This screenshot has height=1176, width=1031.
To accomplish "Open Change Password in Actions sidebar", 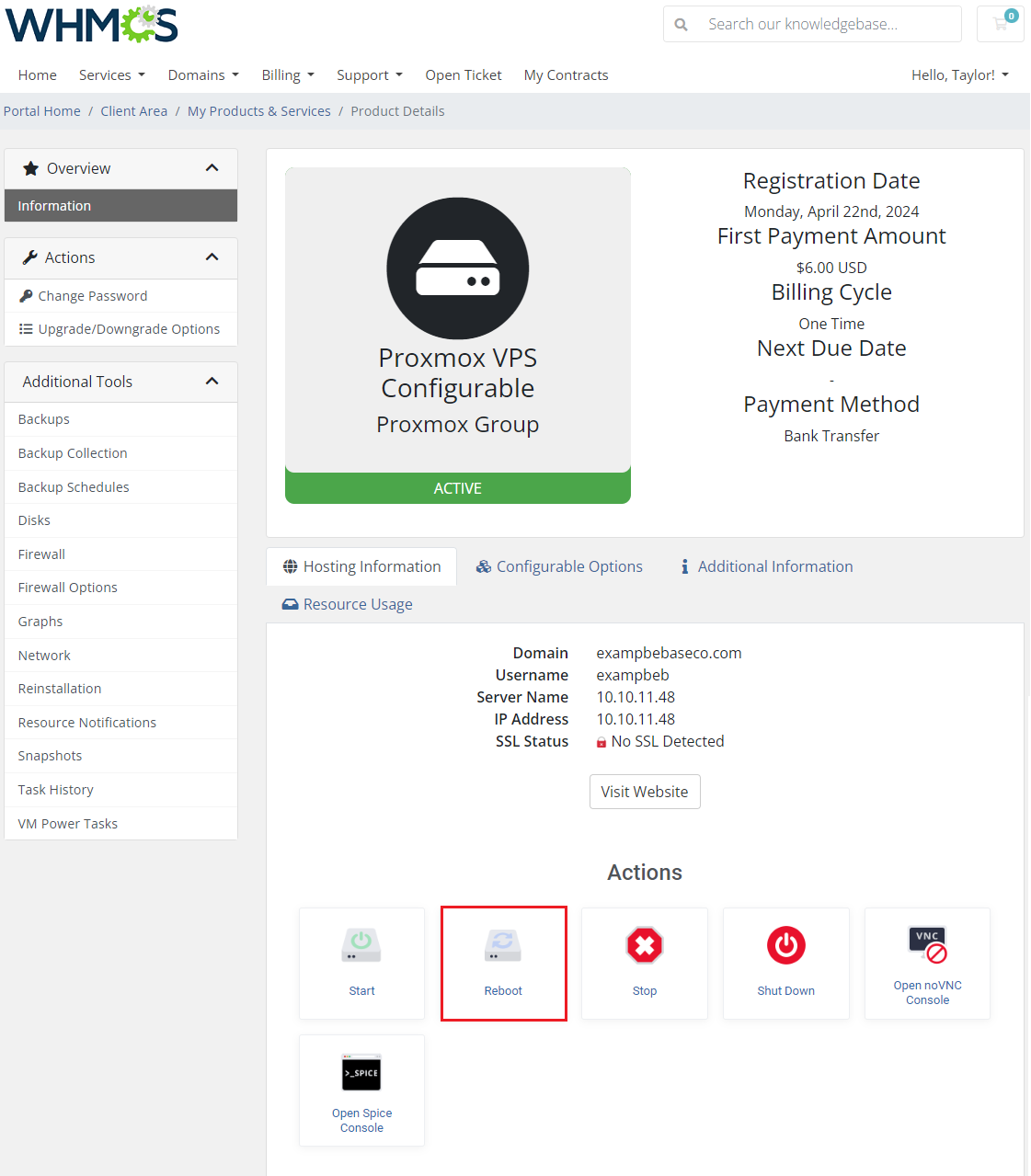I will coord(92,296).
